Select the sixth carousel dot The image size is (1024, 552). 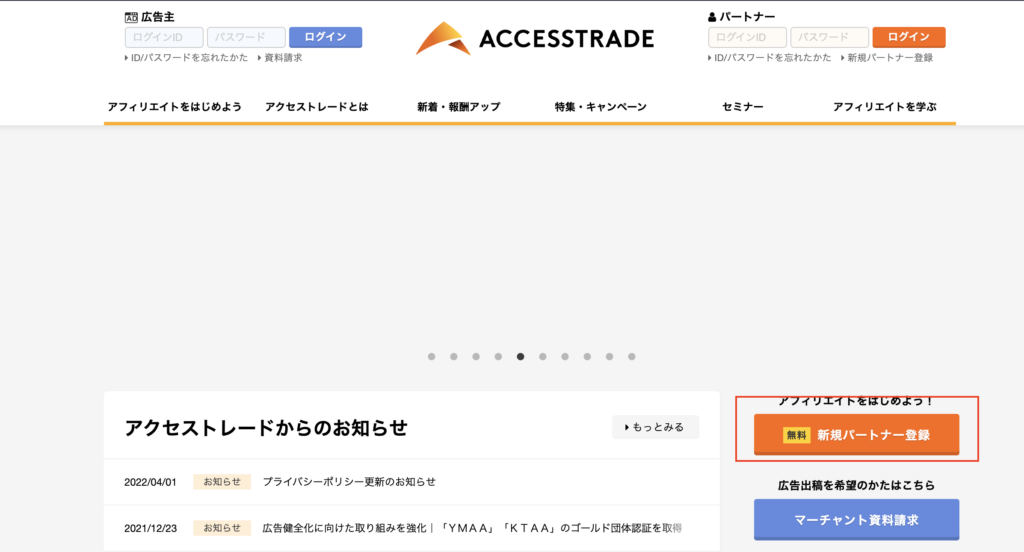click(543, 357)
